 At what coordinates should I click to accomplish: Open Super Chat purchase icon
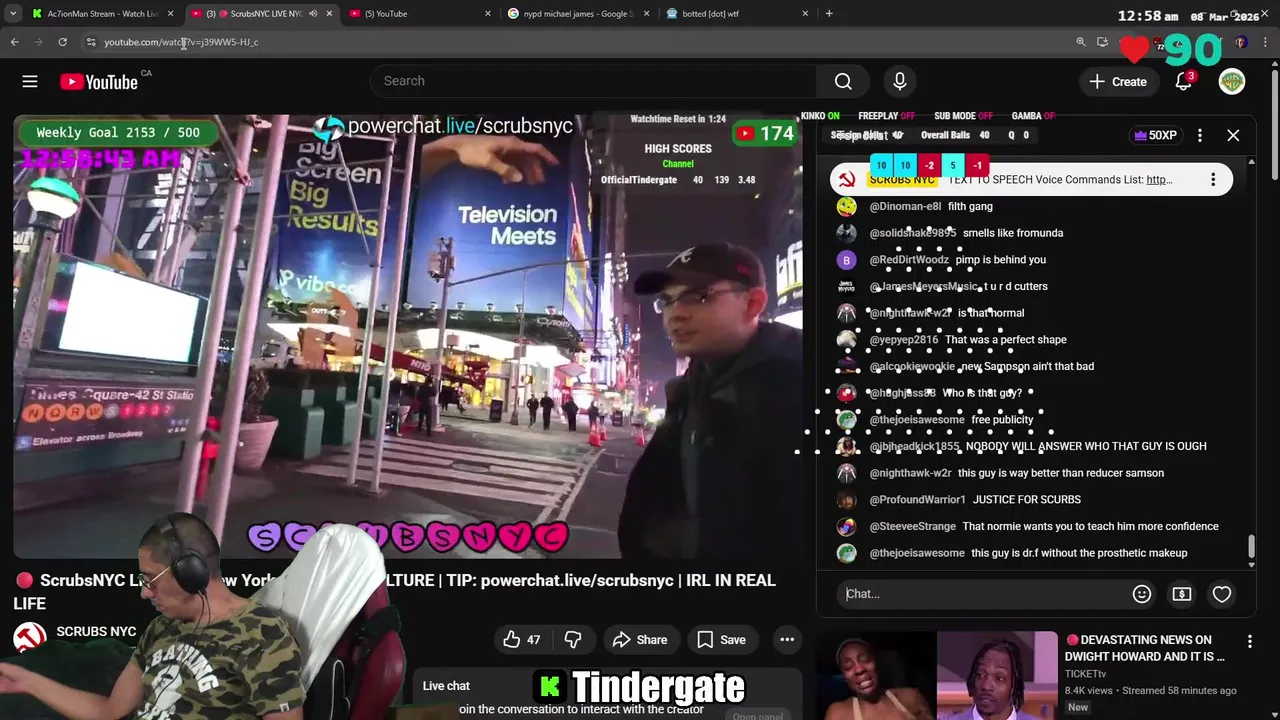click(1182, 594)
